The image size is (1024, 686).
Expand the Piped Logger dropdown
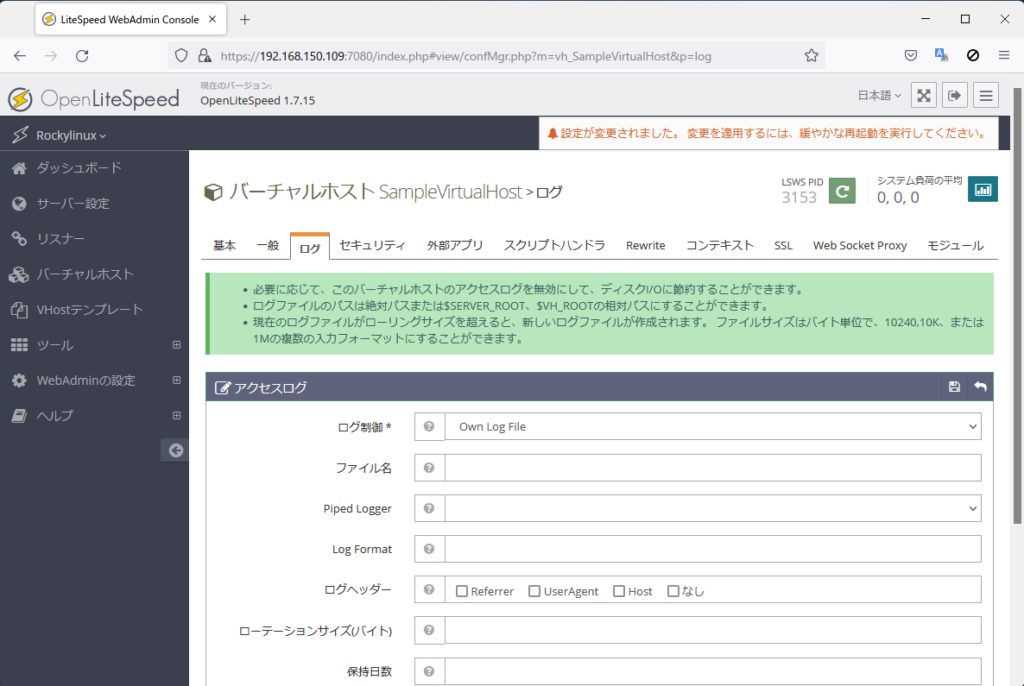click(x=713, y=508)
